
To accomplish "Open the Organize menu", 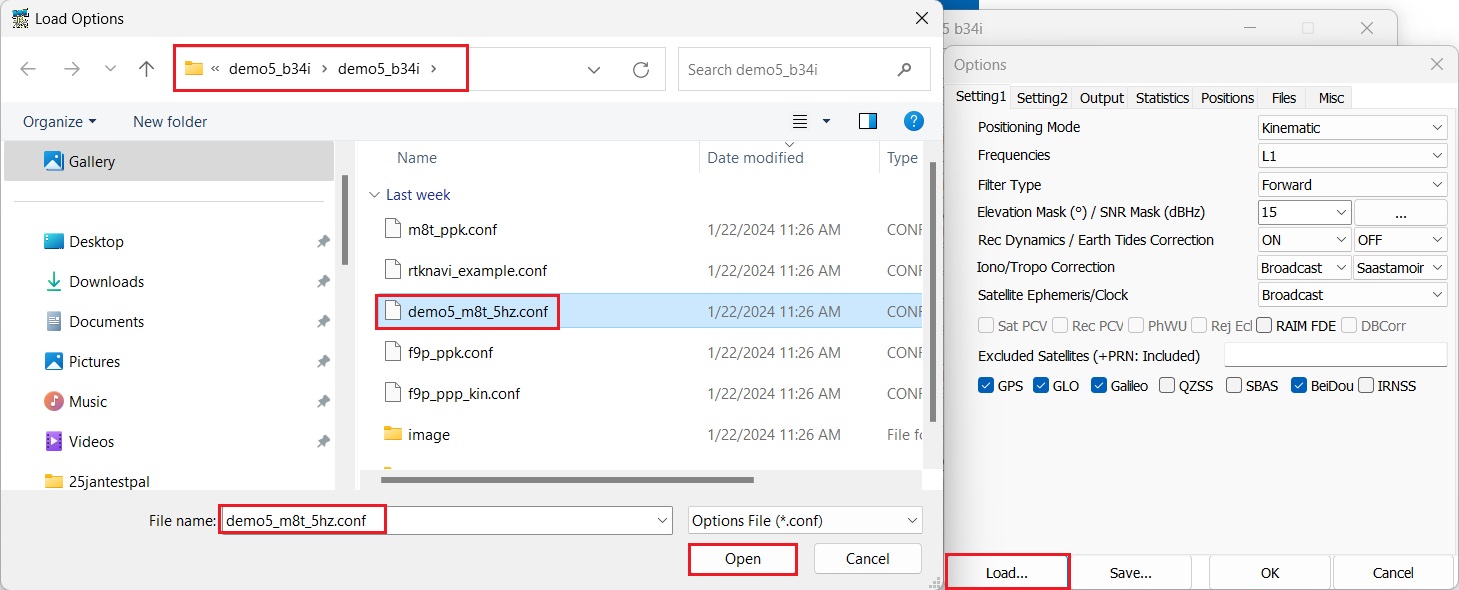I will tap(60, 122).
